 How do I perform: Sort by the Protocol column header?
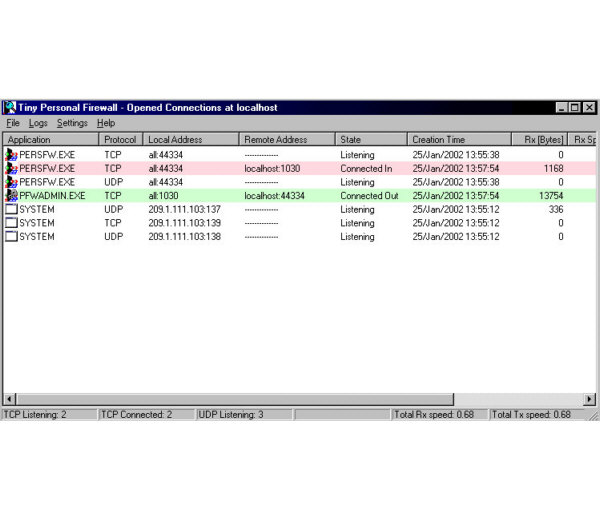click(121, 139)
